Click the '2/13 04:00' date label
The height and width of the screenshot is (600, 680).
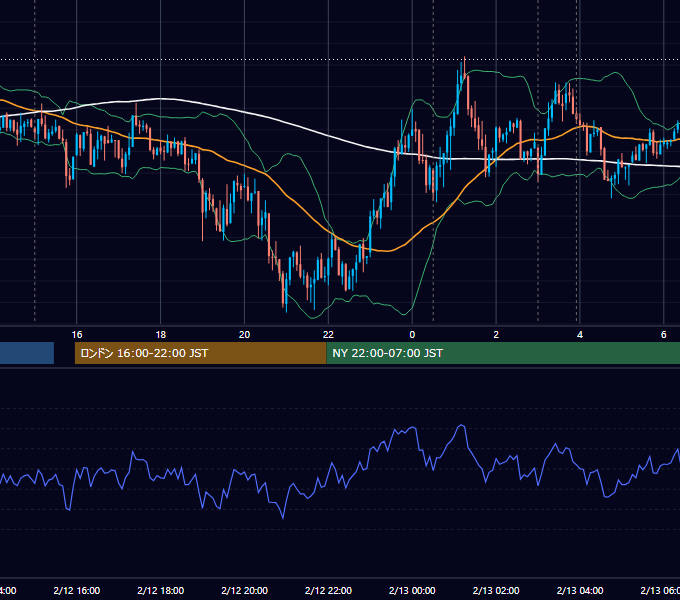(580, 590)
